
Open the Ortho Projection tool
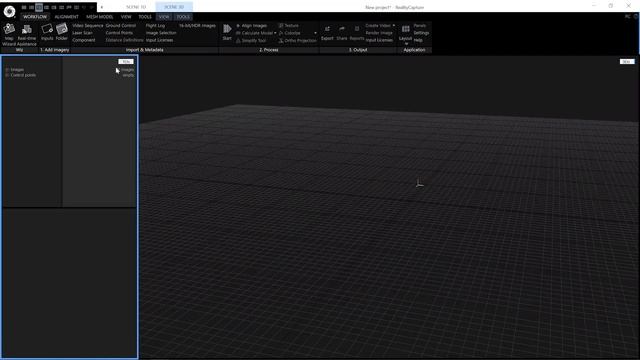click(298, 40)
